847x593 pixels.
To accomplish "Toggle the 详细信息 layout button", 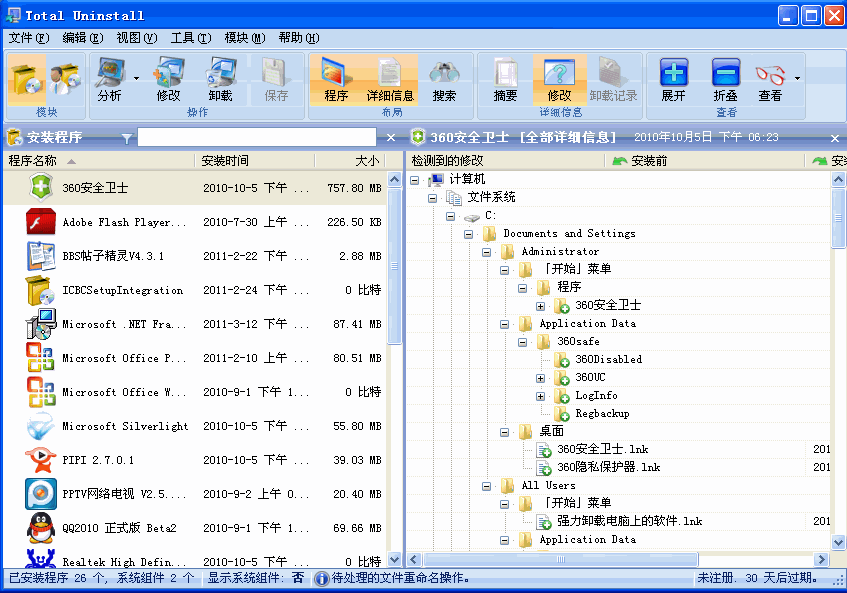I will point(390,80).
